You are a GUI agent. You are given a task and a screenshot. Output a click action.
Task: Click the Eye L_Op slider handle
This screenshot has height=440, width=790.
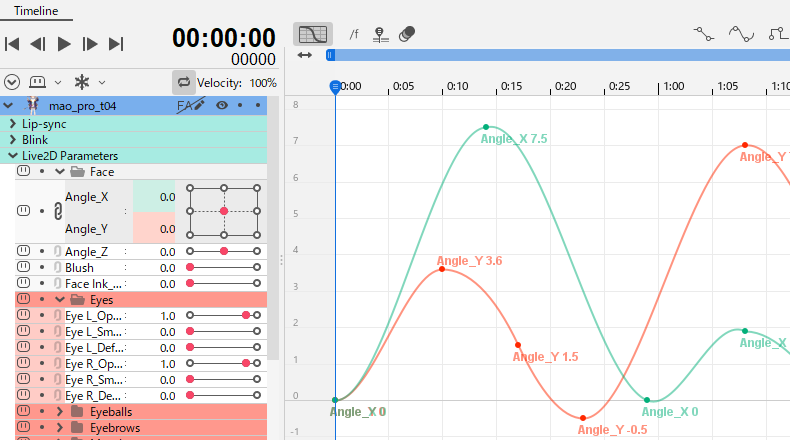(246, 315)
